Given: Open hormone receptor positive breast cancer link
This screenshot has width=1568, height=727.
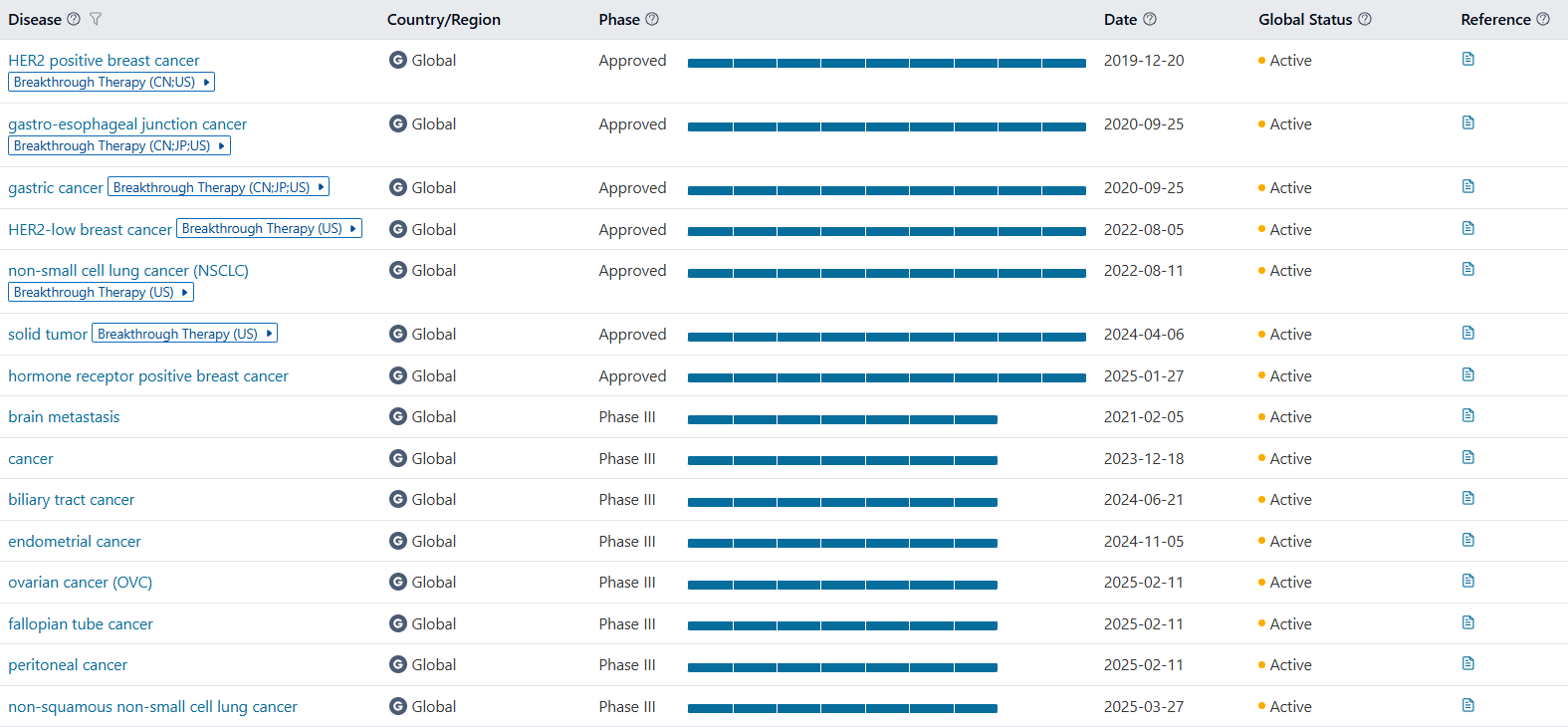Looking at the screenshot, I should pyautogui.click(x=148, y=376).
